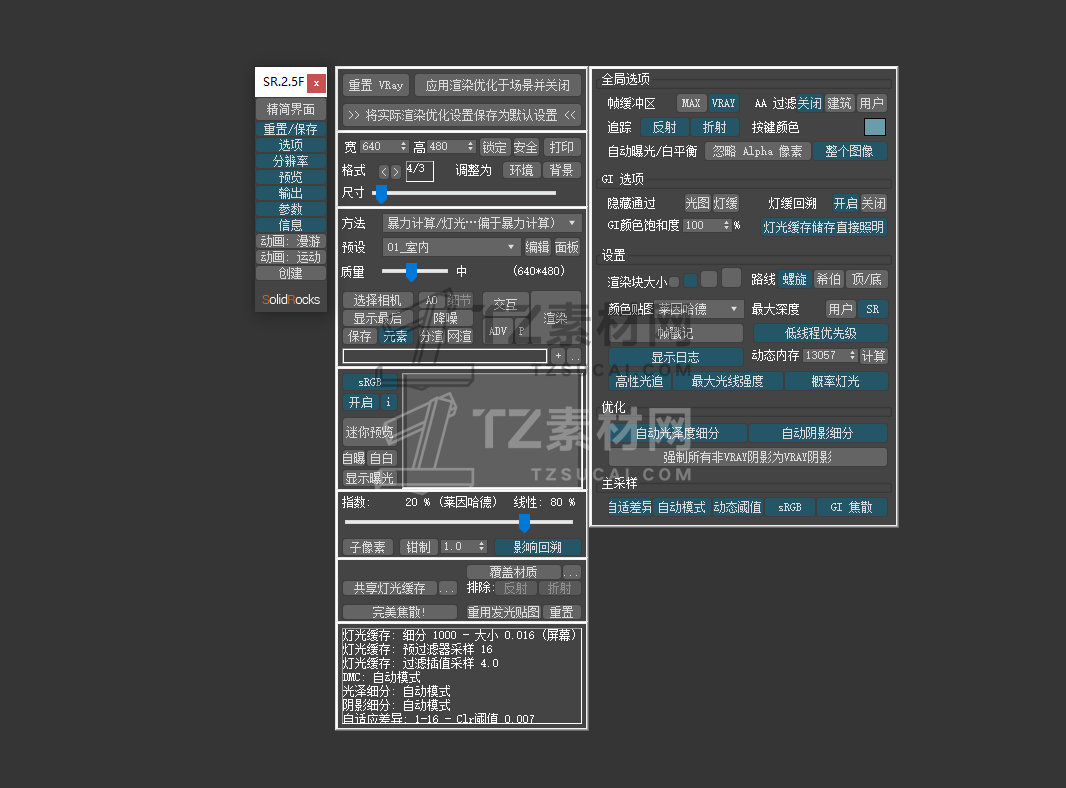The width and height of the screenshot is (1066, 788).
Task: Click the 宽 width spinner arrows
Action: coord(403,146)
